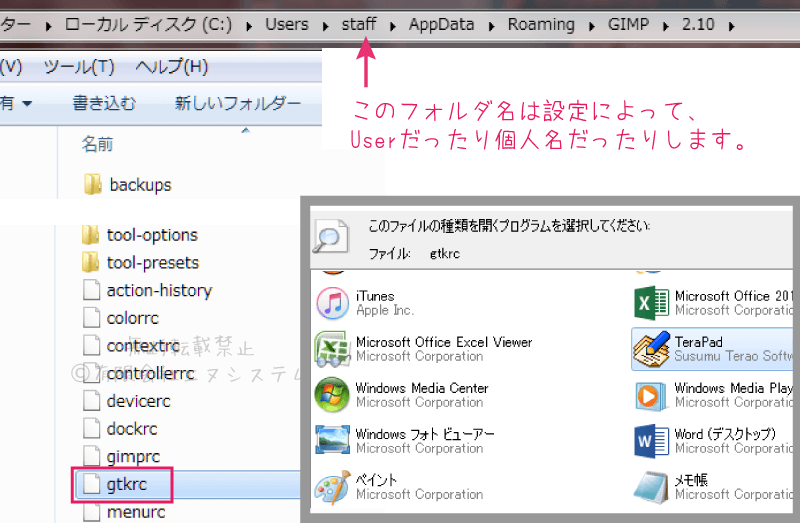Viewport: 800px width, 523px height.
Task: Choose the Microsoft Office Excel Viewer icon
Action: coord(333,349)
